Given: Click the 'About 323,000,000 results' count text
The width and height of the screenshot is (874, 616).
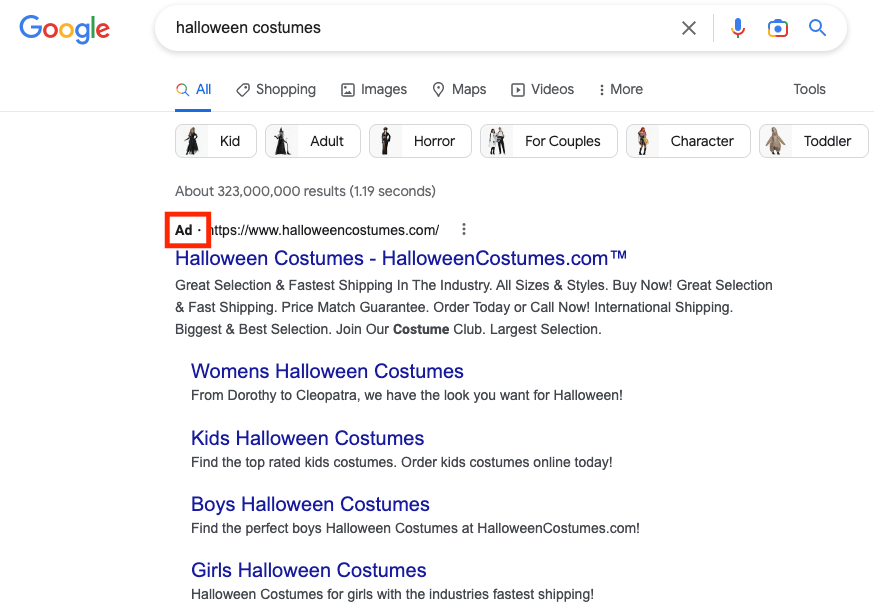Looking at the screenshot, I should (x=305, y=191).
